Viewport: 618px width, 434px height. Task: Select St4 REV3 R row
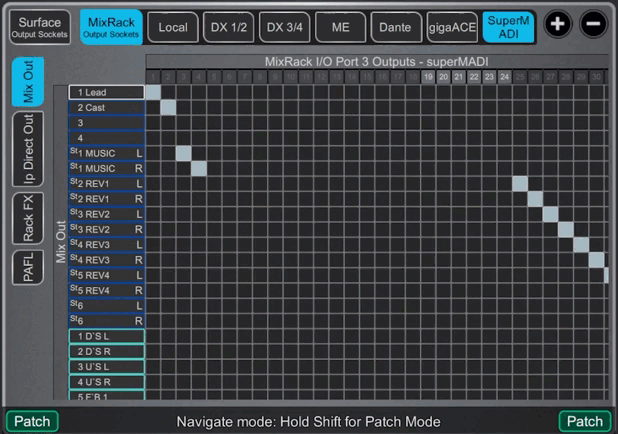pos(107,260)
